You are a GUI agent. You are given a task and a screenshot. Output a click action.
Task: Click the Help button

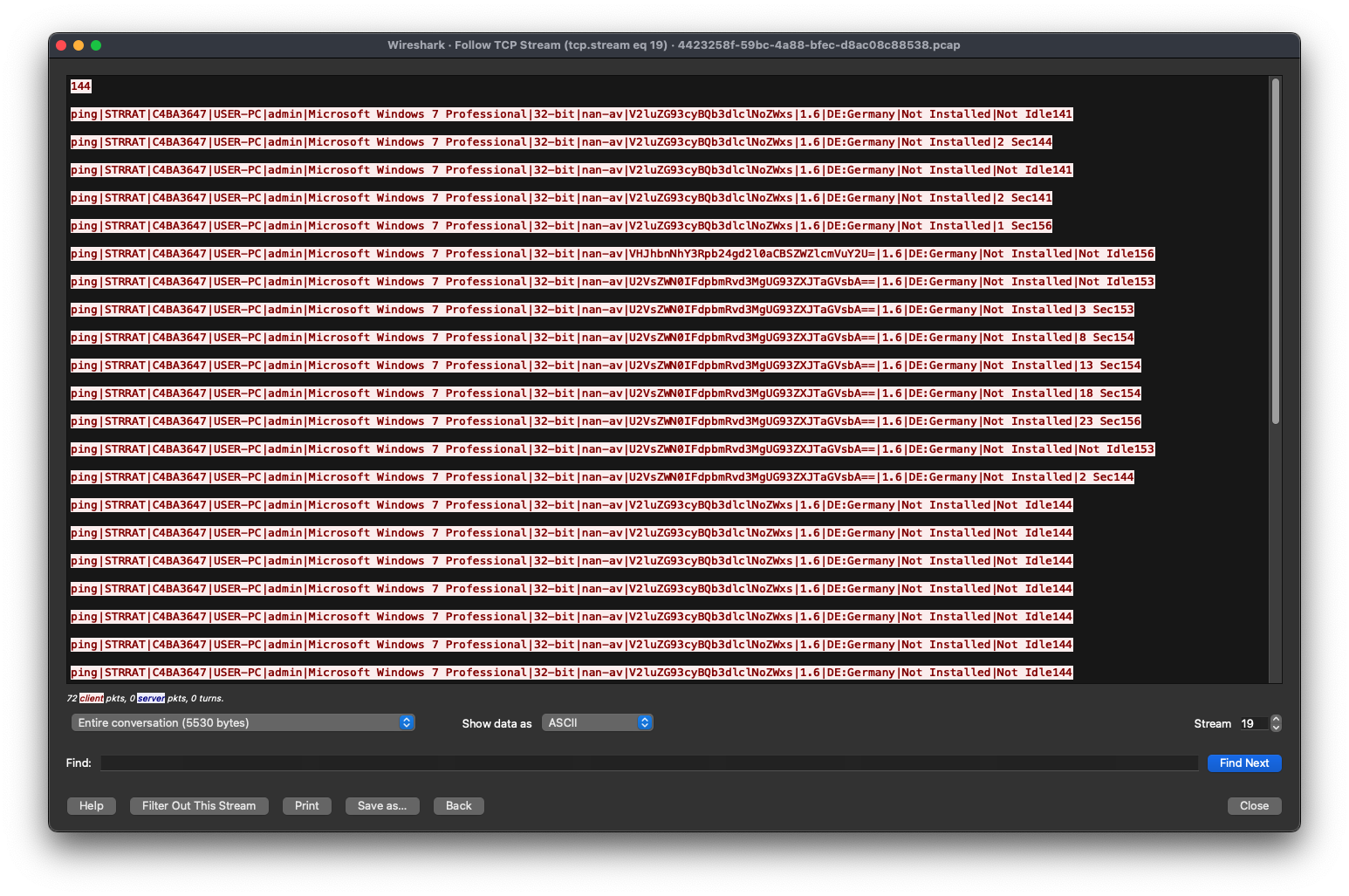click(x=91, y=806)
